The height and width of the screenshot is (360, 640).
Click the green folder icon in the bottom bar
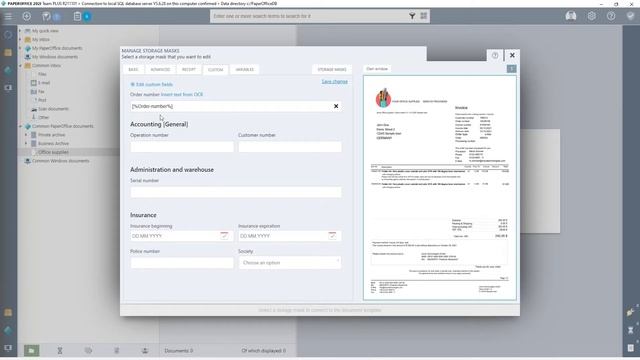(31, 351)
